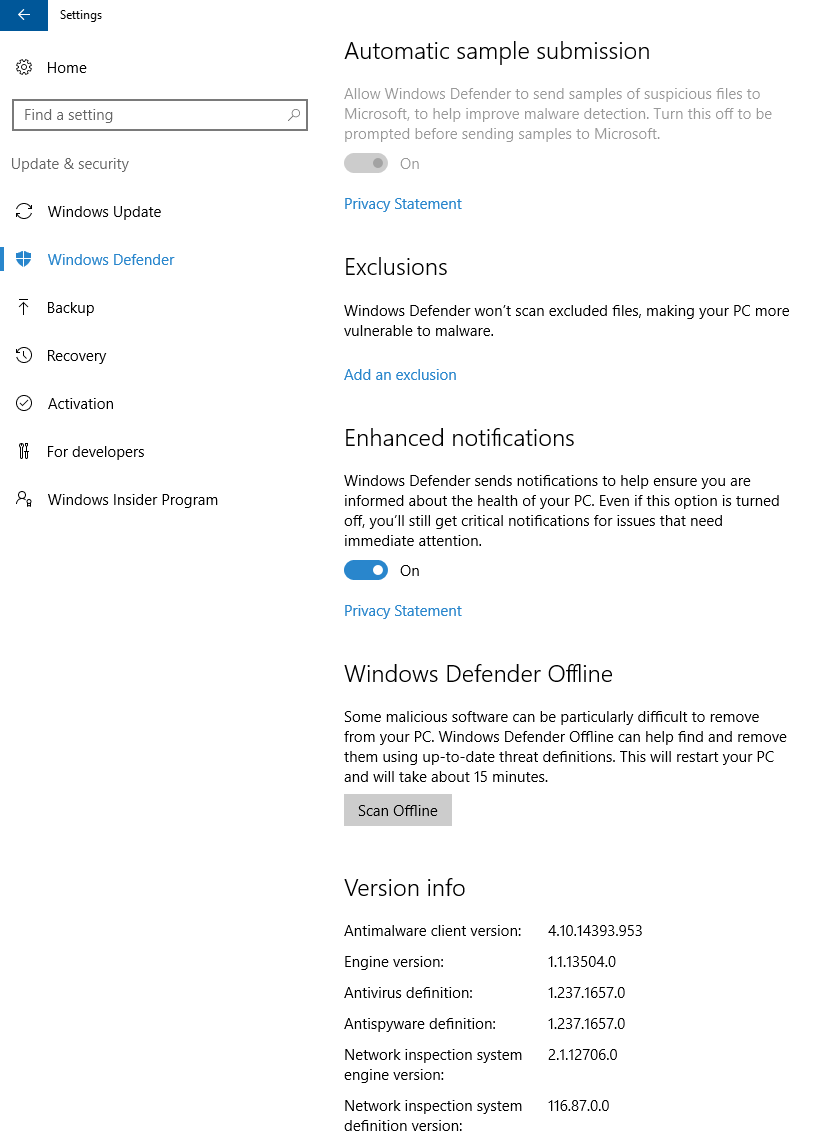Click the back arrow in the title bar
The width and height of the screenshot is (831, 1142).
(23, 15)
